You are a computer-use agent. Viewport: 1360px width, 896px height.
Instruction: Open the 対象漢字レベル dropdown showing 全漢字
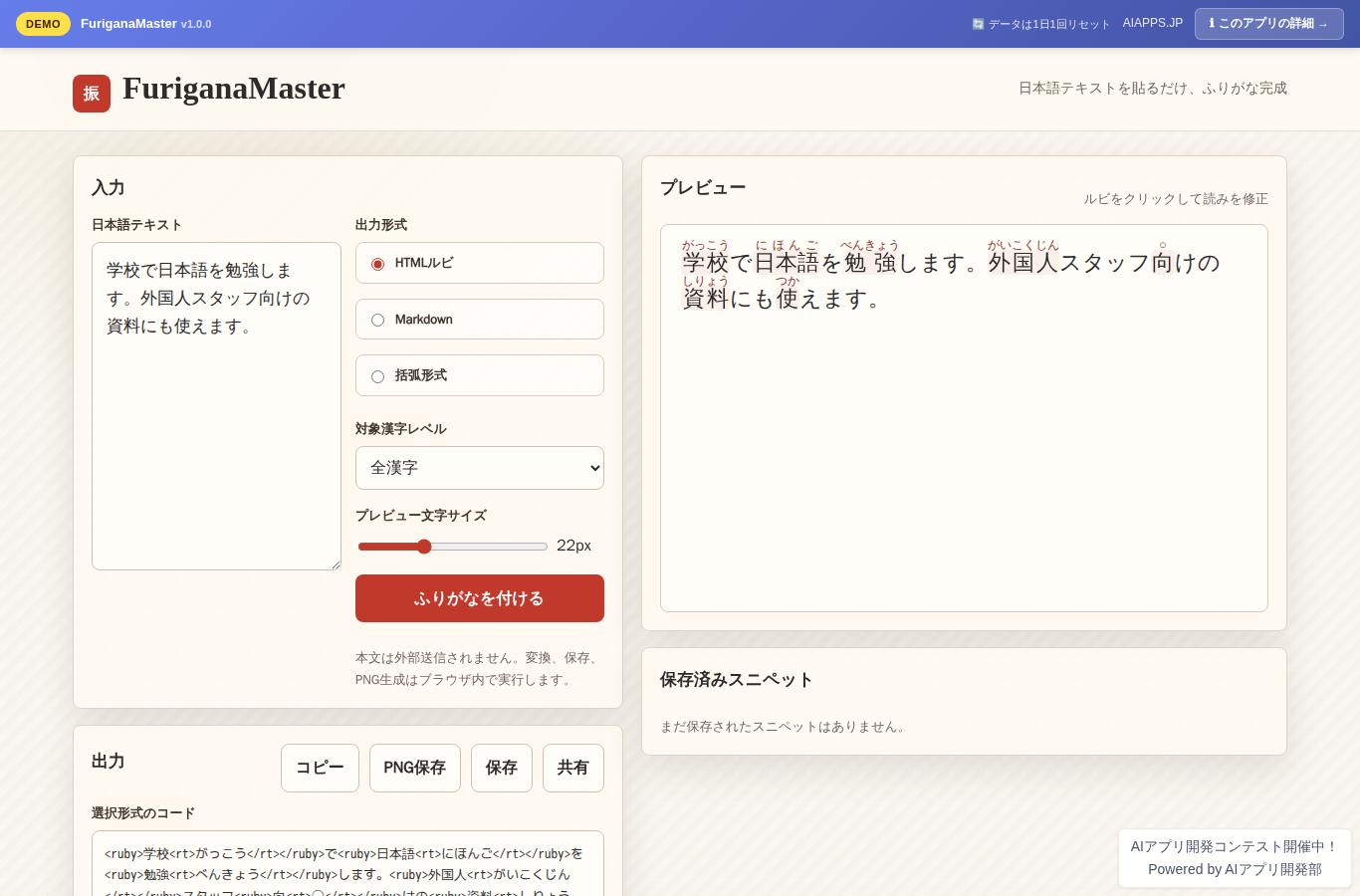[x=480, y=468]
